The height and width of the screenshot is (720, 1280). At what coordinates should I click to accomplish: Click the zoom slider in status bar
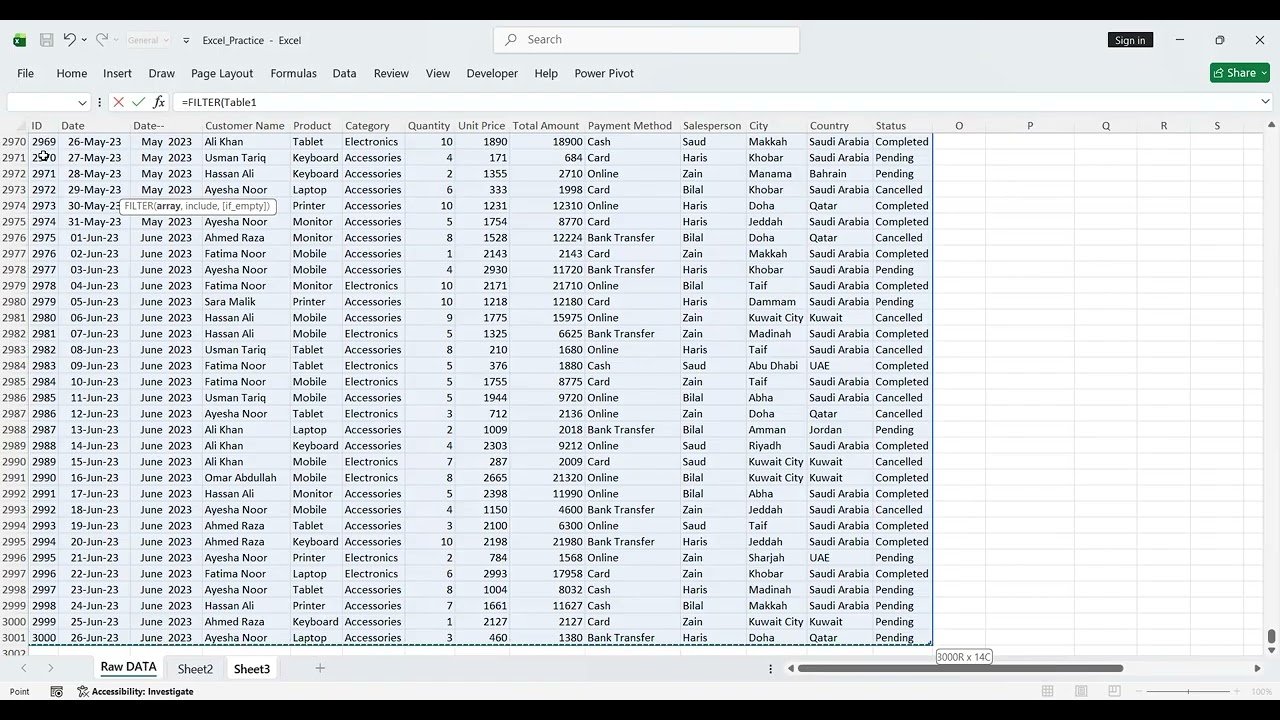tap(1189, 691)
